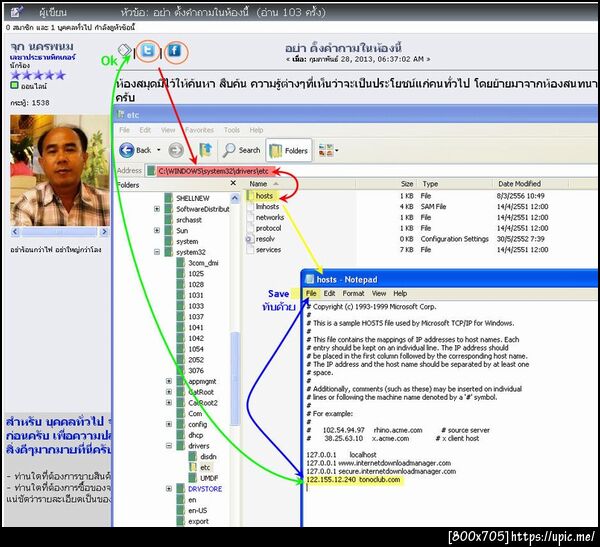This screenshot has height=547, width=600.
Task: Select the export folder in tree
Action: [x=193, y=521]
